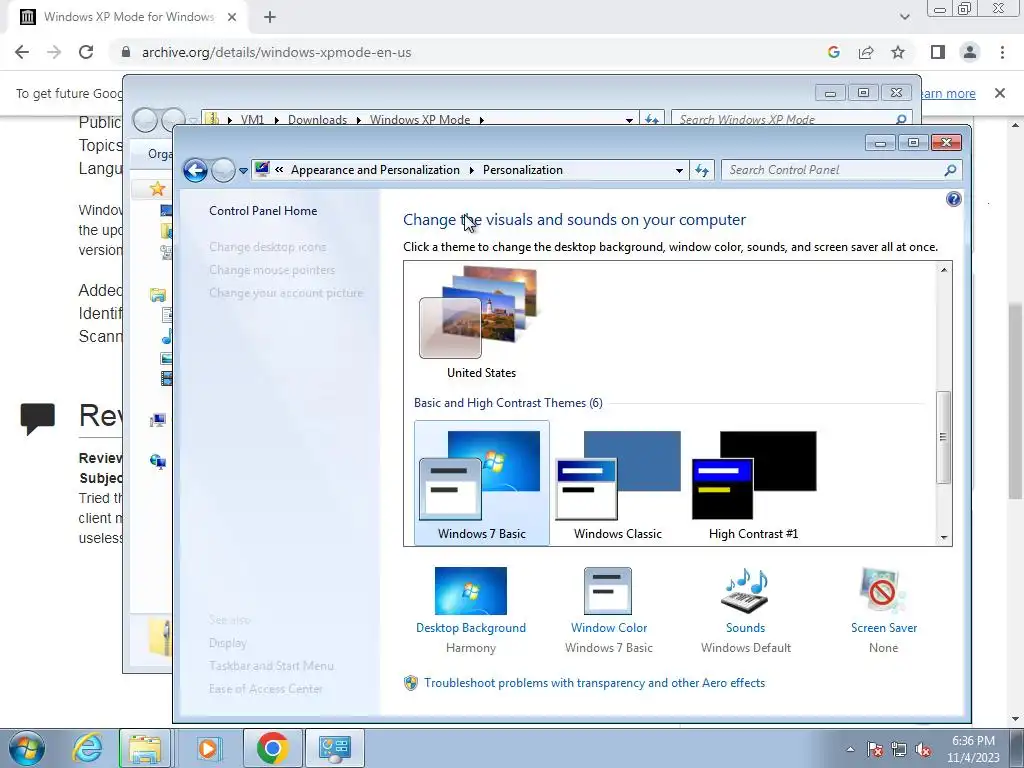1024x768 pixels.
Task: Open the Windows Start orb
Action: pos(27,748)
